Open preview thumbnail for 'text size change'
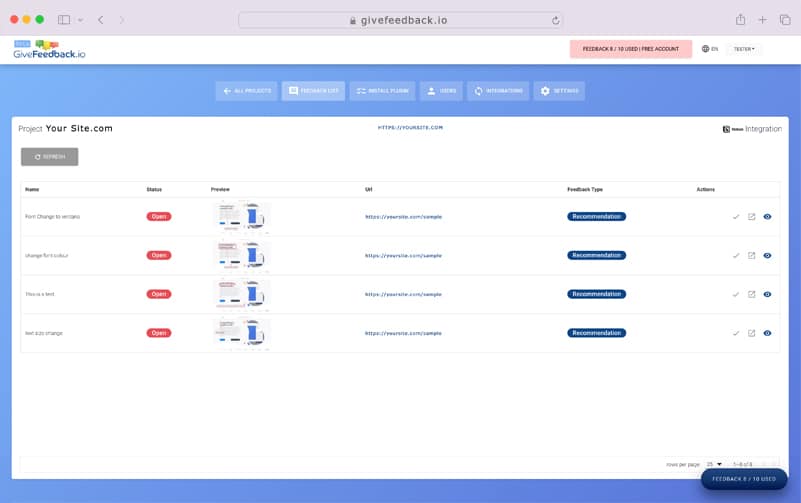This screenshot has width=801, height=503. click(242, 333)
